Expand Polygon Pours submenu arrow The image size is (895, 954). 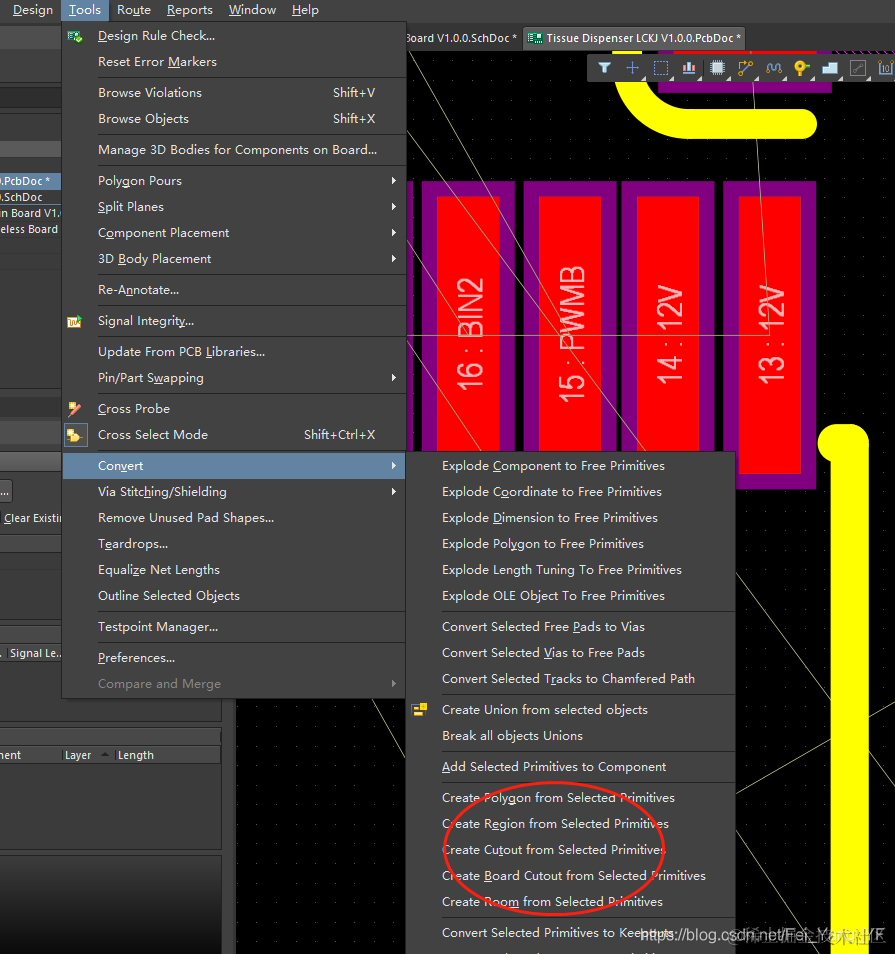[394, 181]
